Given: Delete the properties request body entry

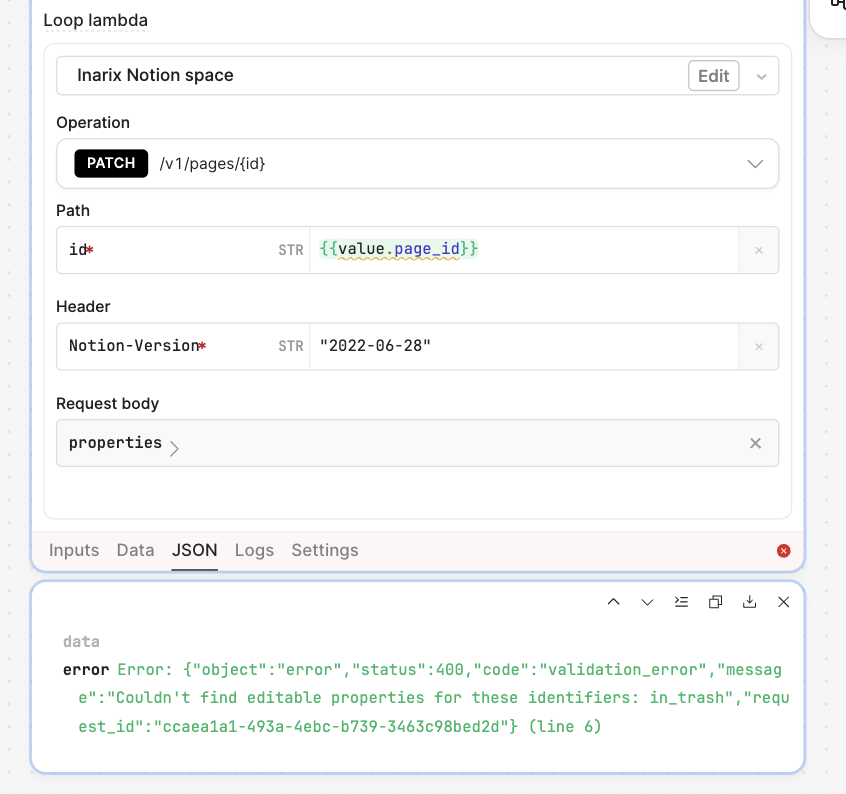Looking at the screenshot, I should point(756,443).
